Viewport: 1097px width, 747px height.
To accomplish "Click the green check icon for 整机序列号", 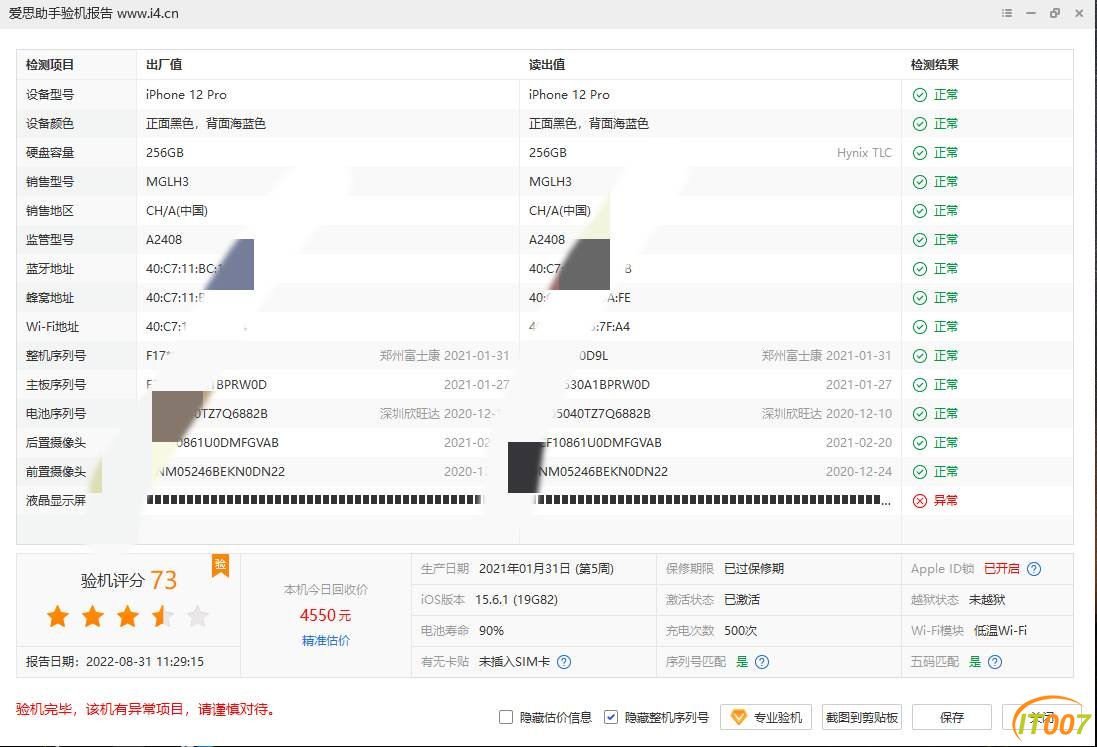I will (x=920, y=356).
